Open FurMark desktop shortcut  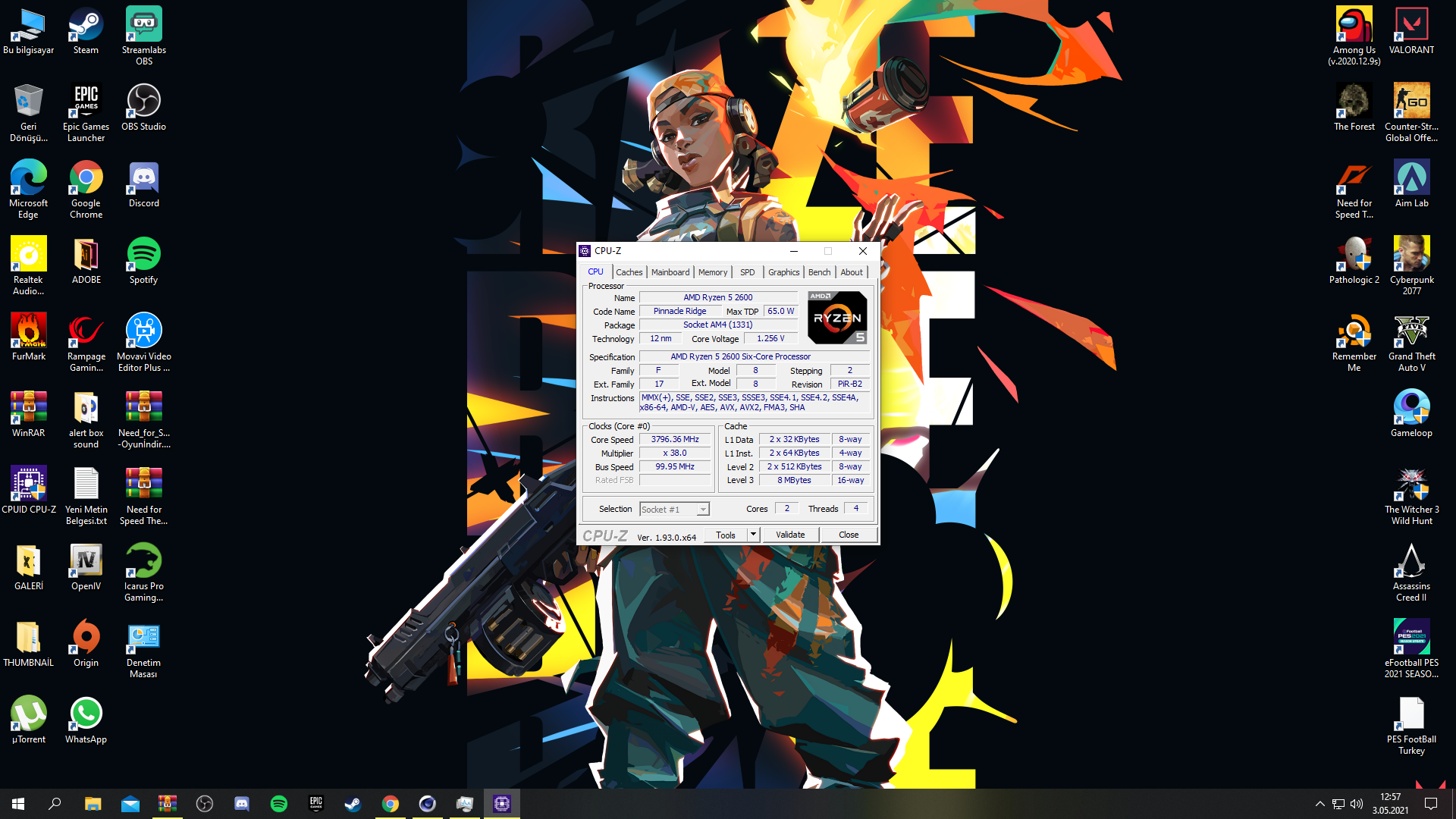pos(29,337)
